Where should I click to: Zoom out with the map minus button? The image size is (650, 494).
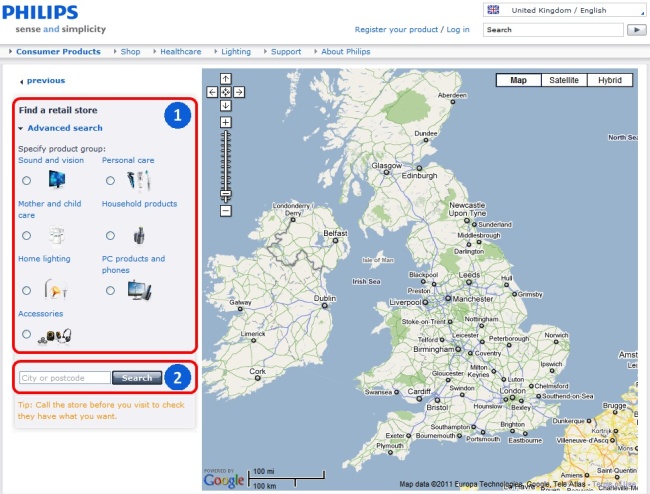226,211
